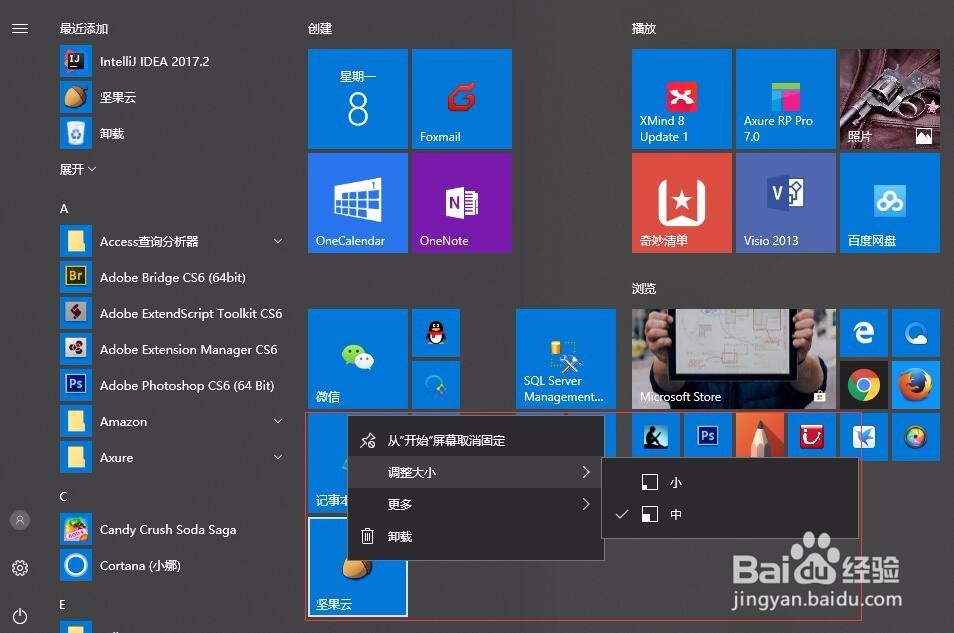Launch Cortana (小娜)
The height and width of the screenshot is (633, 954).
pyautogui.click(x=120, y=565)
